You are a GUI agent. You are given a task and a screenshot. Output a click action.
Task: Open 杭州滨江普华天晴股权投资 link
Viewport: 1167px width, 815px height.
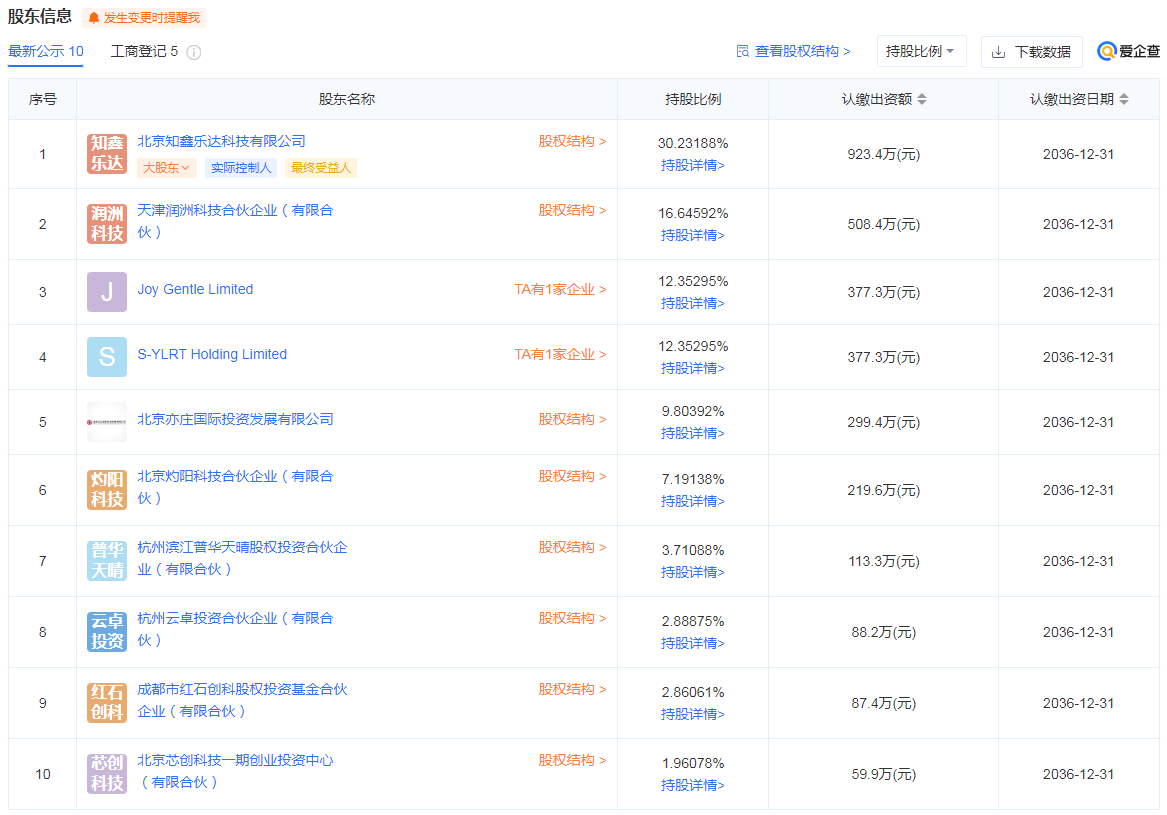tap(242, 557)
